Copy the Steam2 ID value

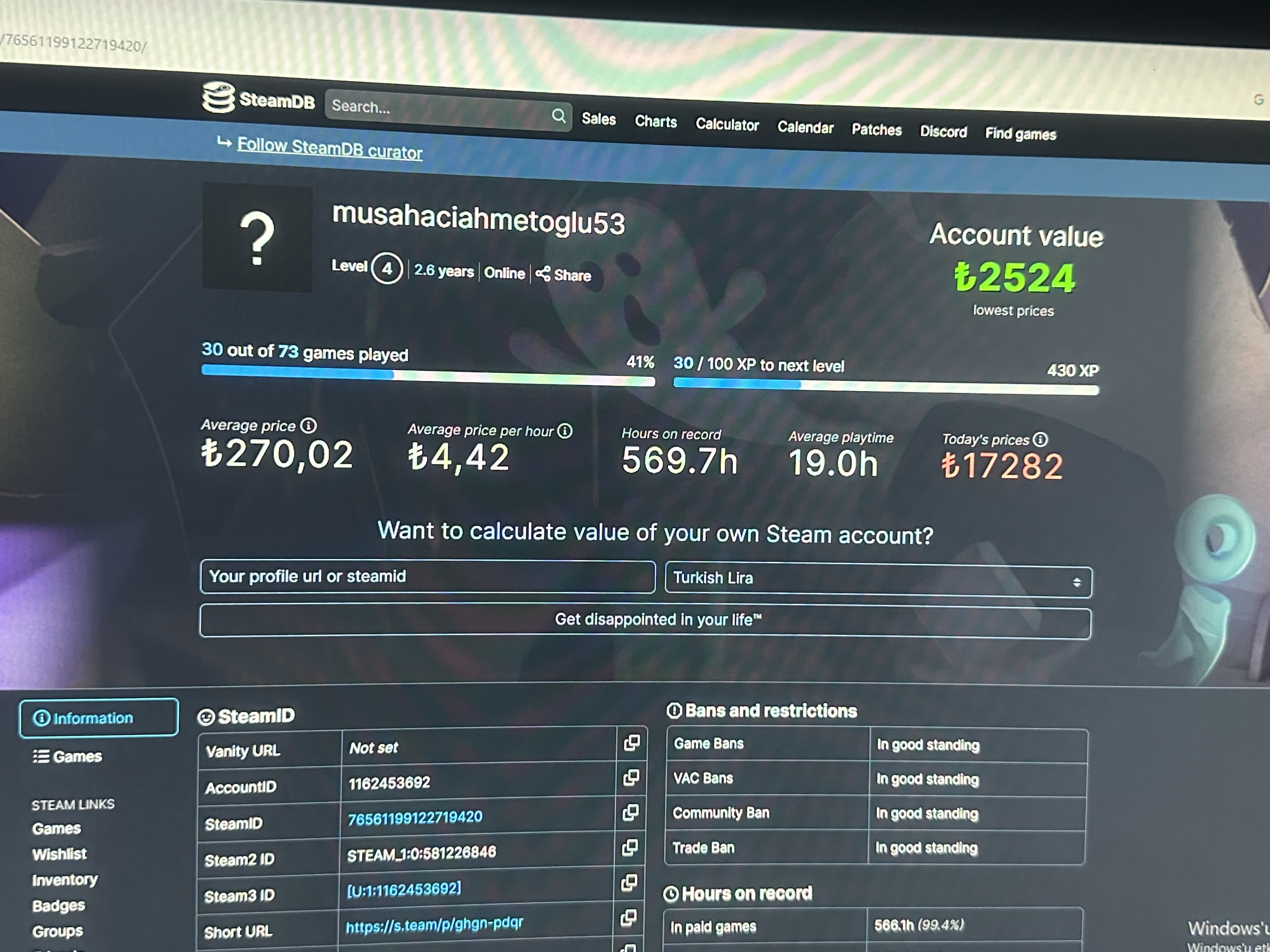(x=630, y=847)
